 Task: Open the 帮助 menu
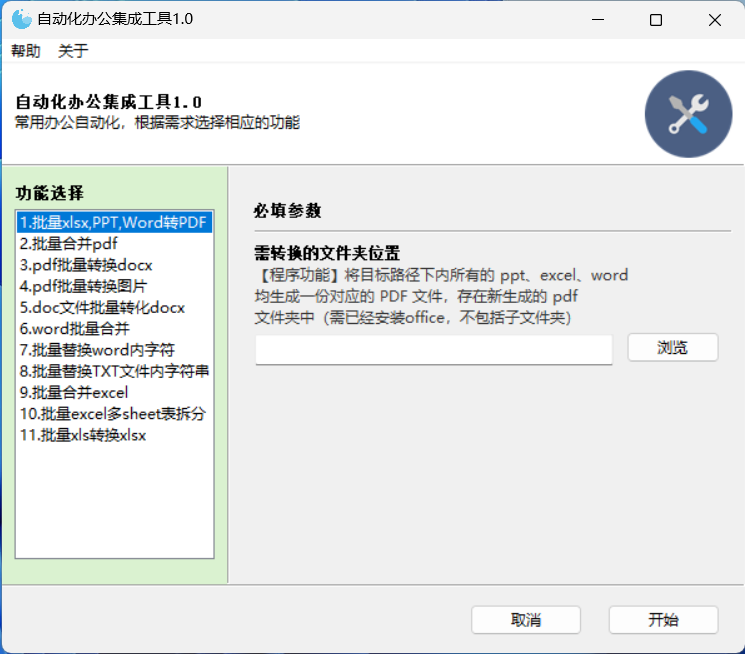(x=26, y=51)
